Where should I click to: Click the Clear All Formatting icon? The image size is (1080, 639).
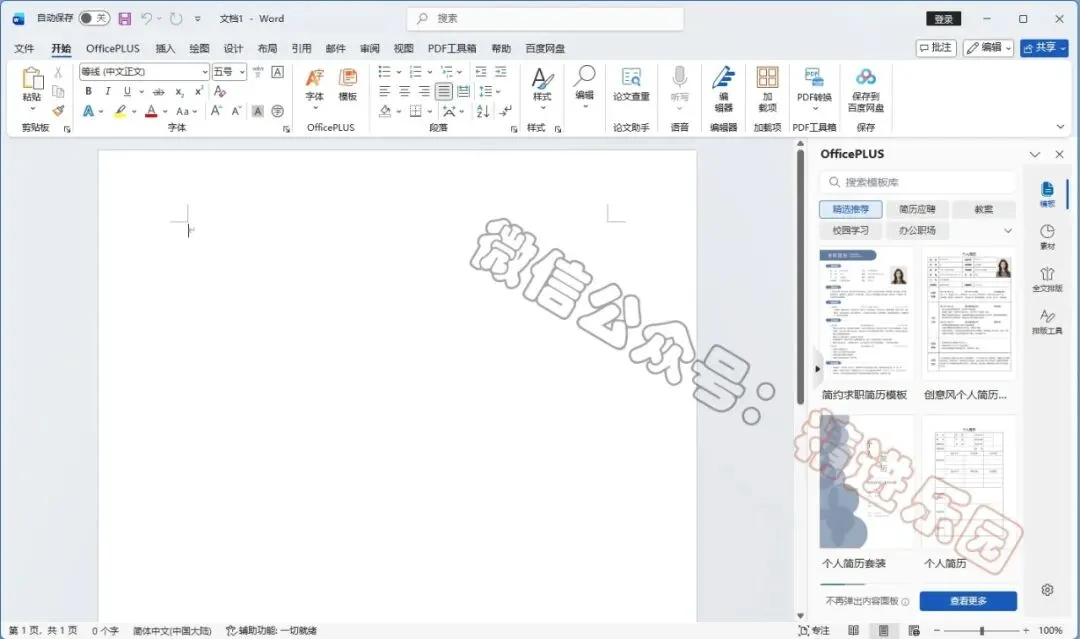tap(220, 91)
